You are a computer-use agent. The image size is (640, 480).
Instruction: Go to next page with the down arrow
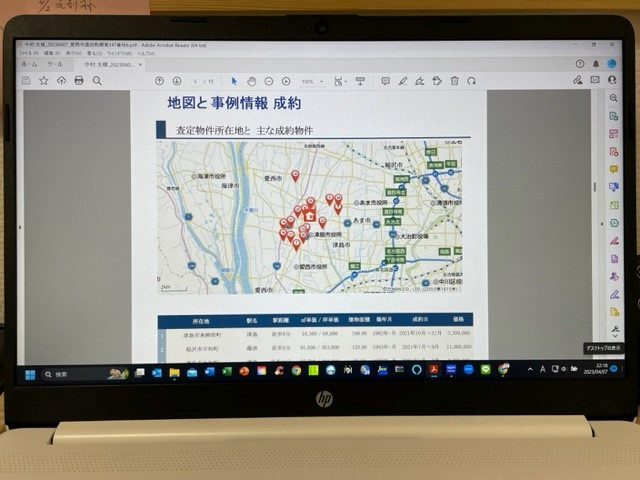click(177, 81)
